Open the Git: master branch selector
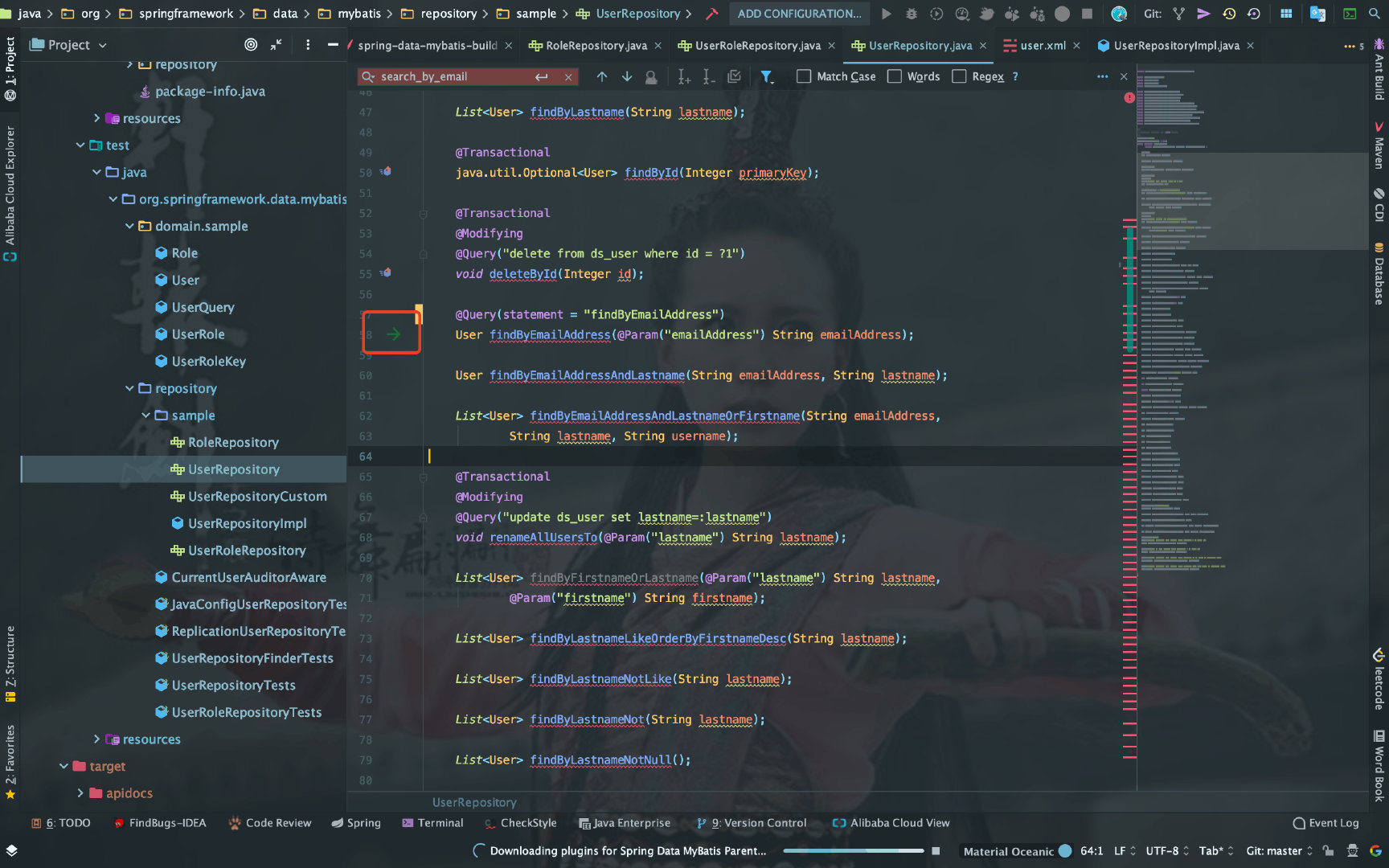The height and width of the screenshot is (868, 1389). [x=1279, y=850]
